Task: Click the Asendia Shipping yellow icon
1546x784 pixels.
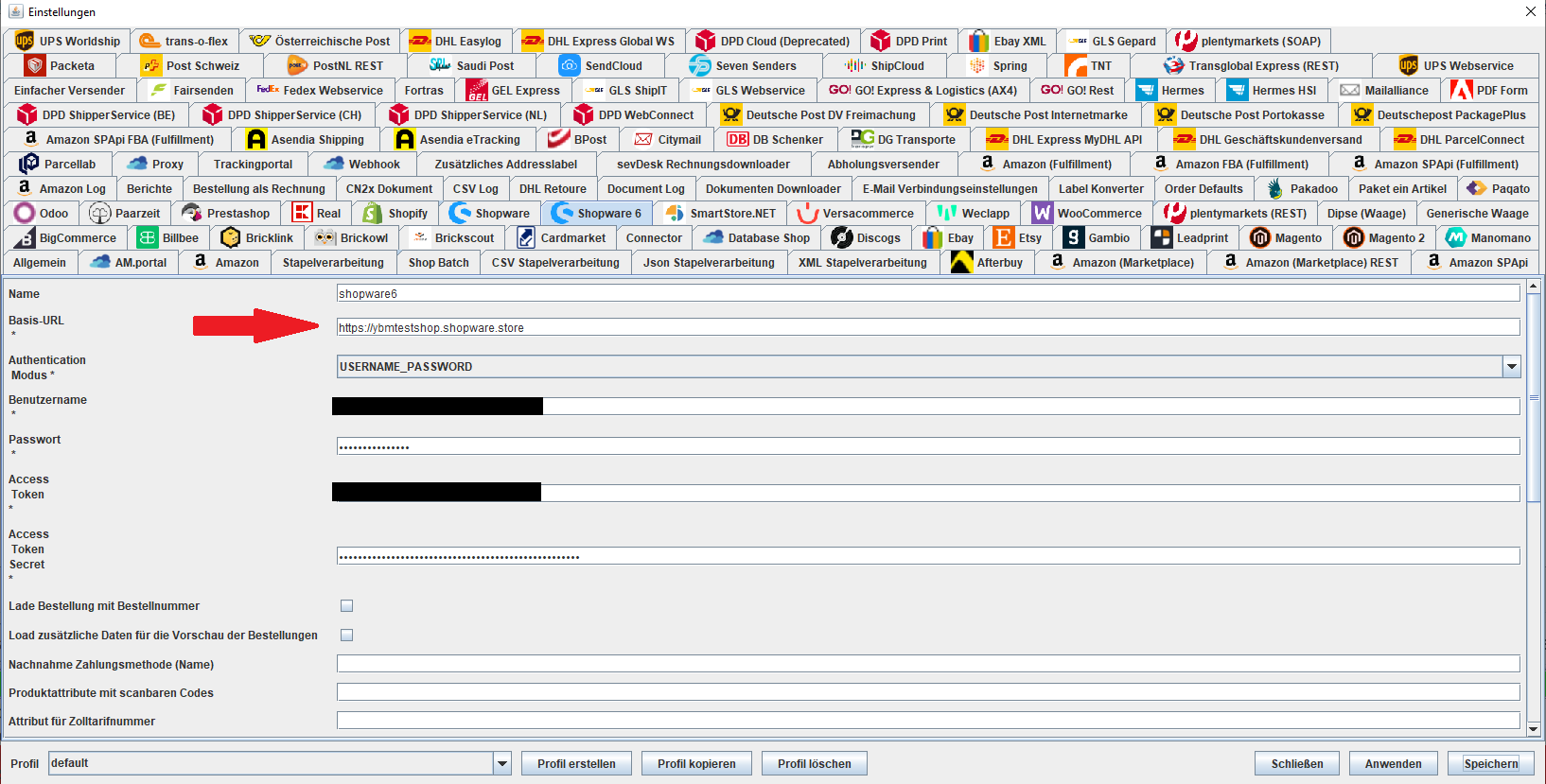Action: [256, 139]
